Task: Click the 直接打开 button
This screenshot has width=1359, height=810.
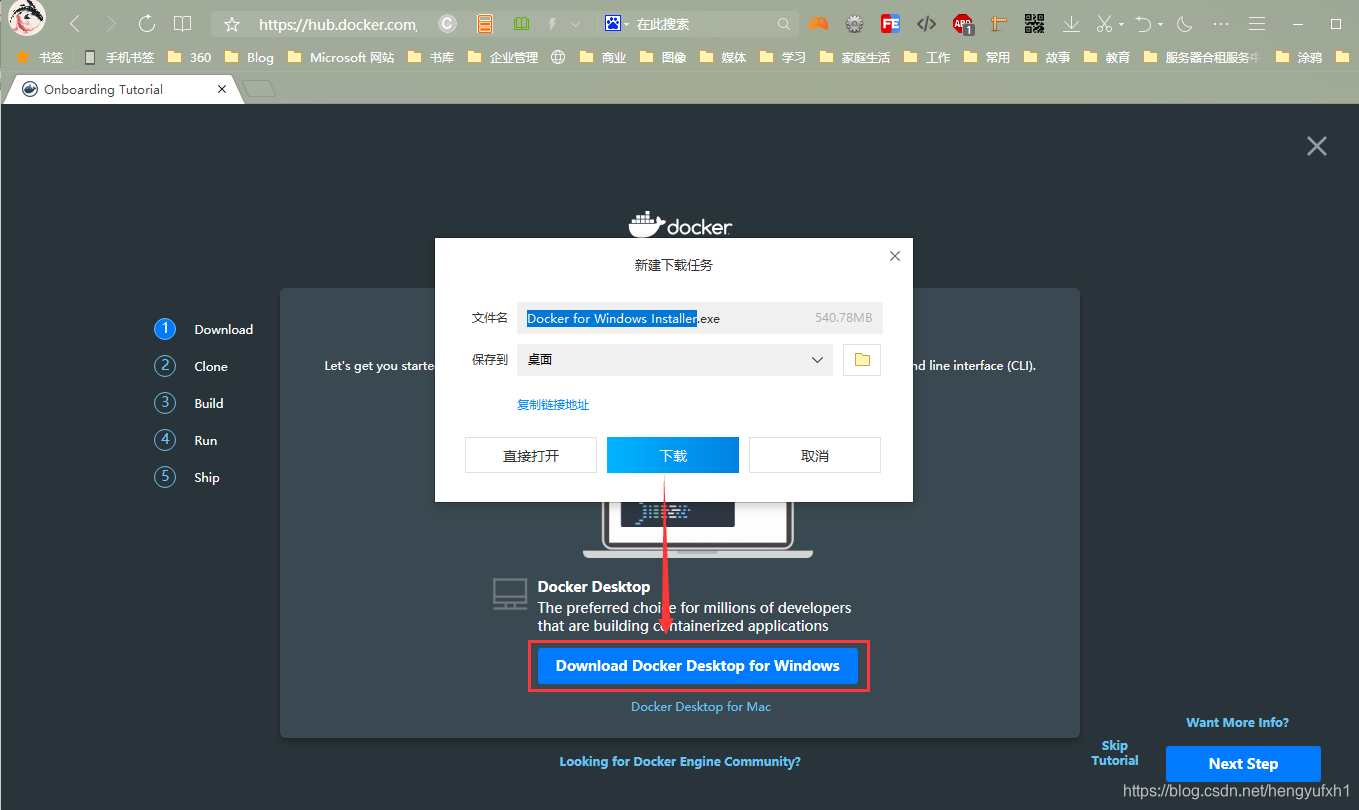Action: (x=531, y=455)
